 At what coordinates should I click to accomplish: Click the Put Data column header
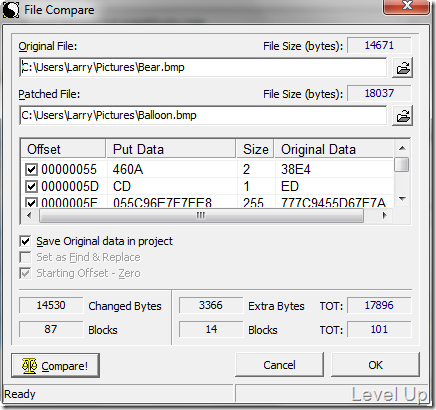coord(171,149)
